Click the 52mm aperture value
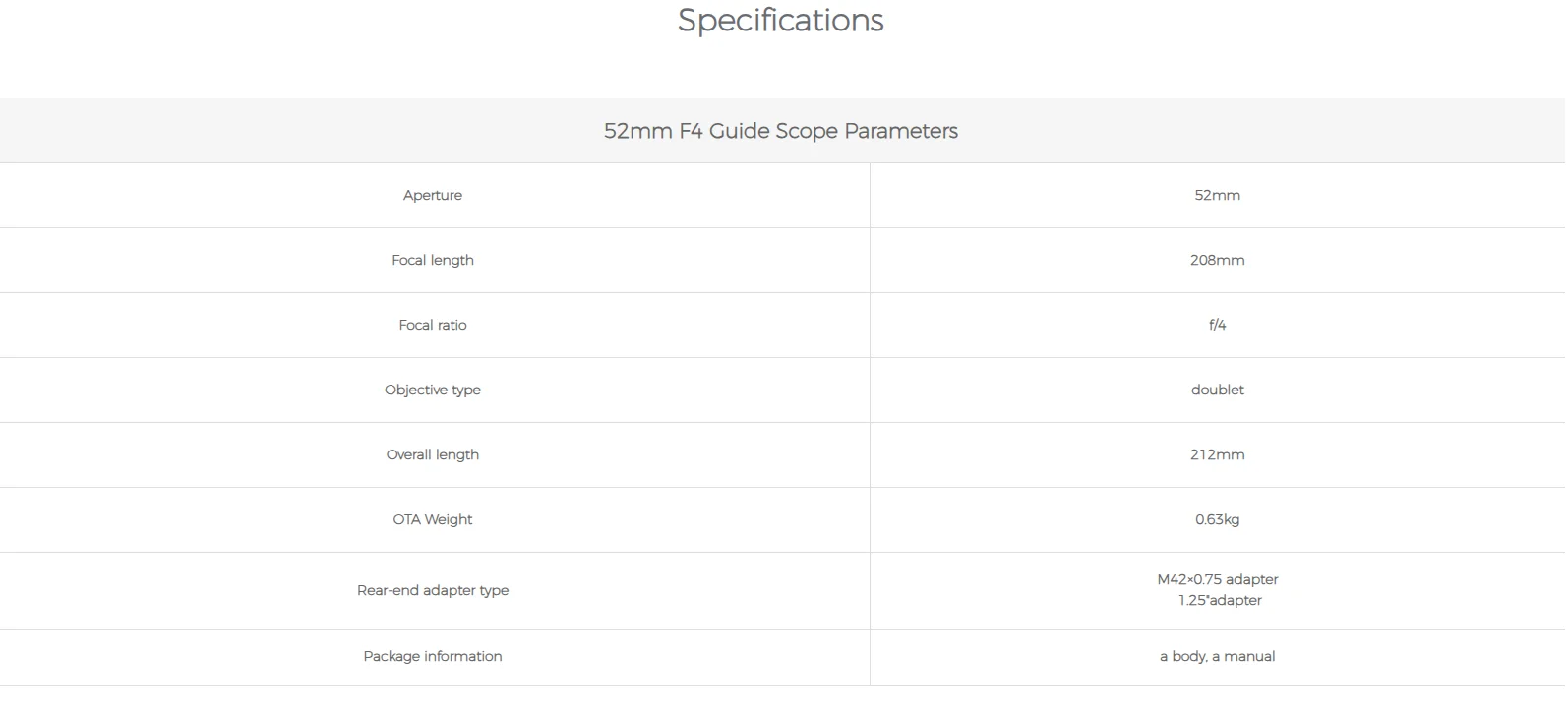The image size is (1568, 722). (x=1217, y=195)
